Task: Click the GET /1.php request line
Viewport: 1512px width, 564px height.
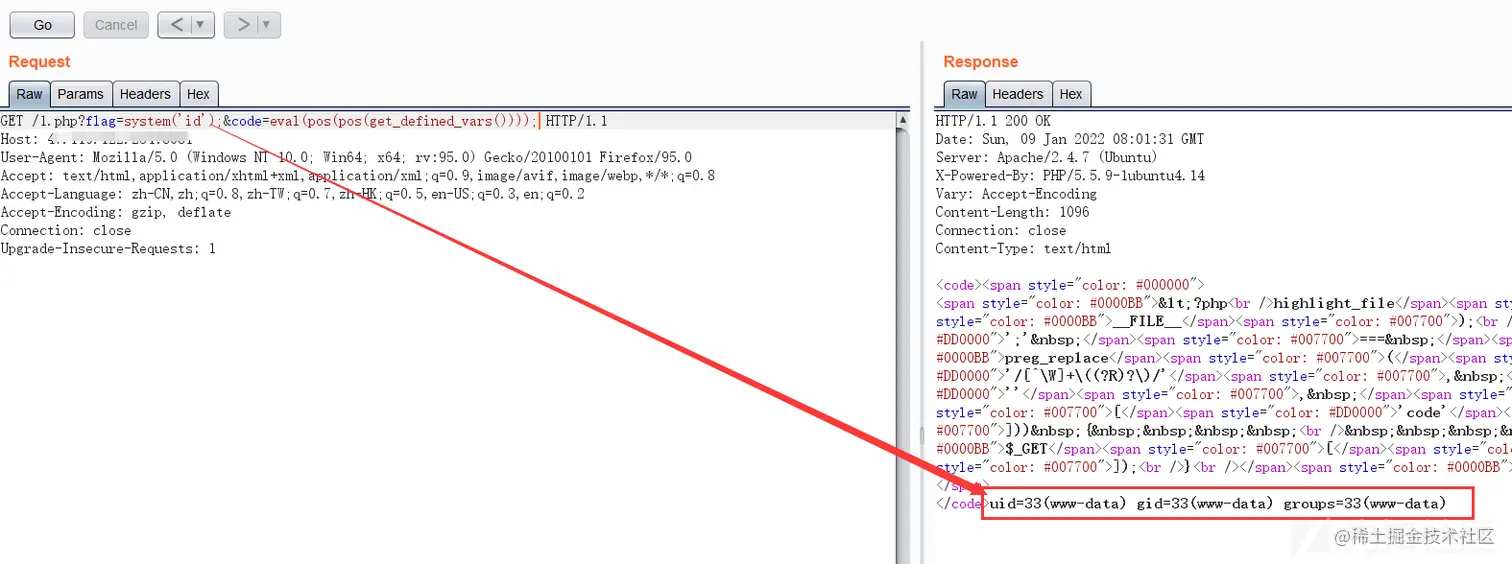Action: click(x=304, y=121)
